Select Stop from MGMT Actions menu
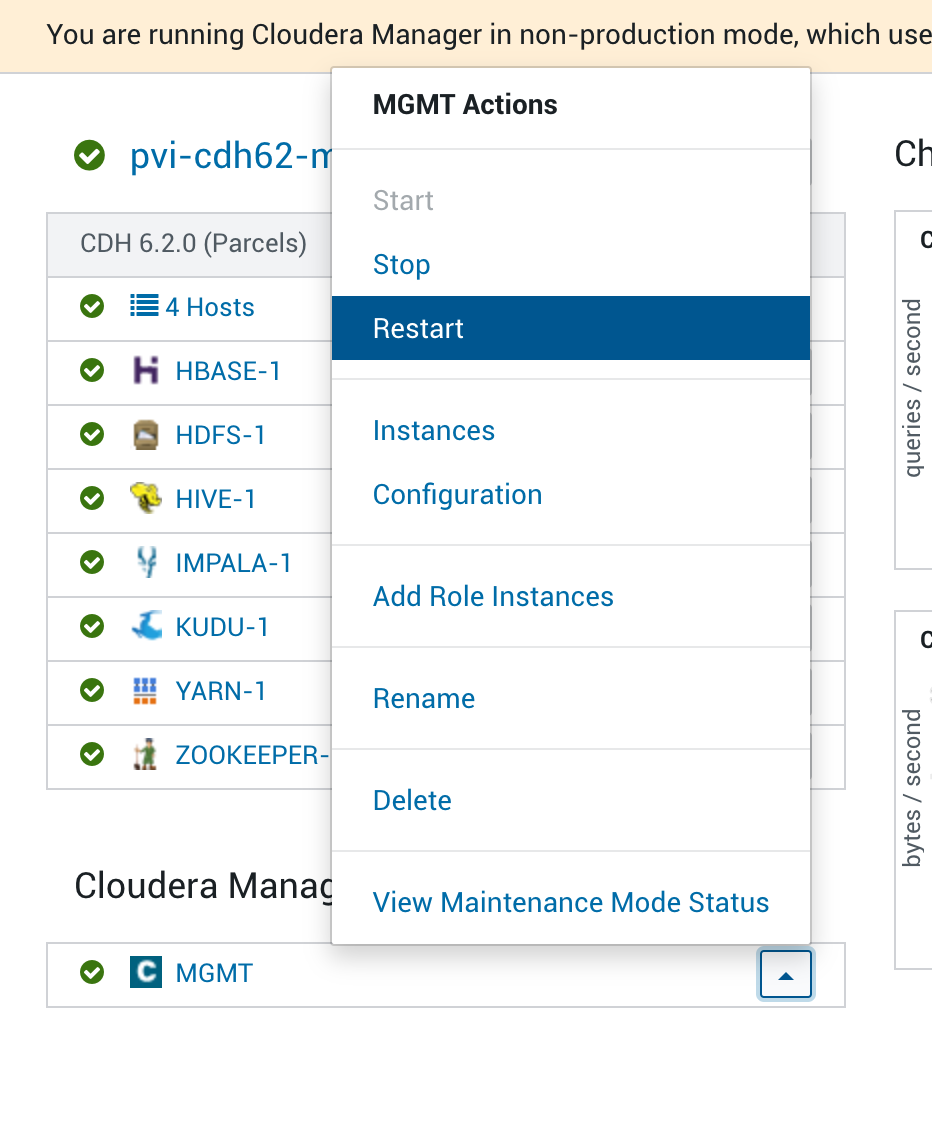Image resolution: width=932 pixels, height=1122 pixels. click(401, 264)
